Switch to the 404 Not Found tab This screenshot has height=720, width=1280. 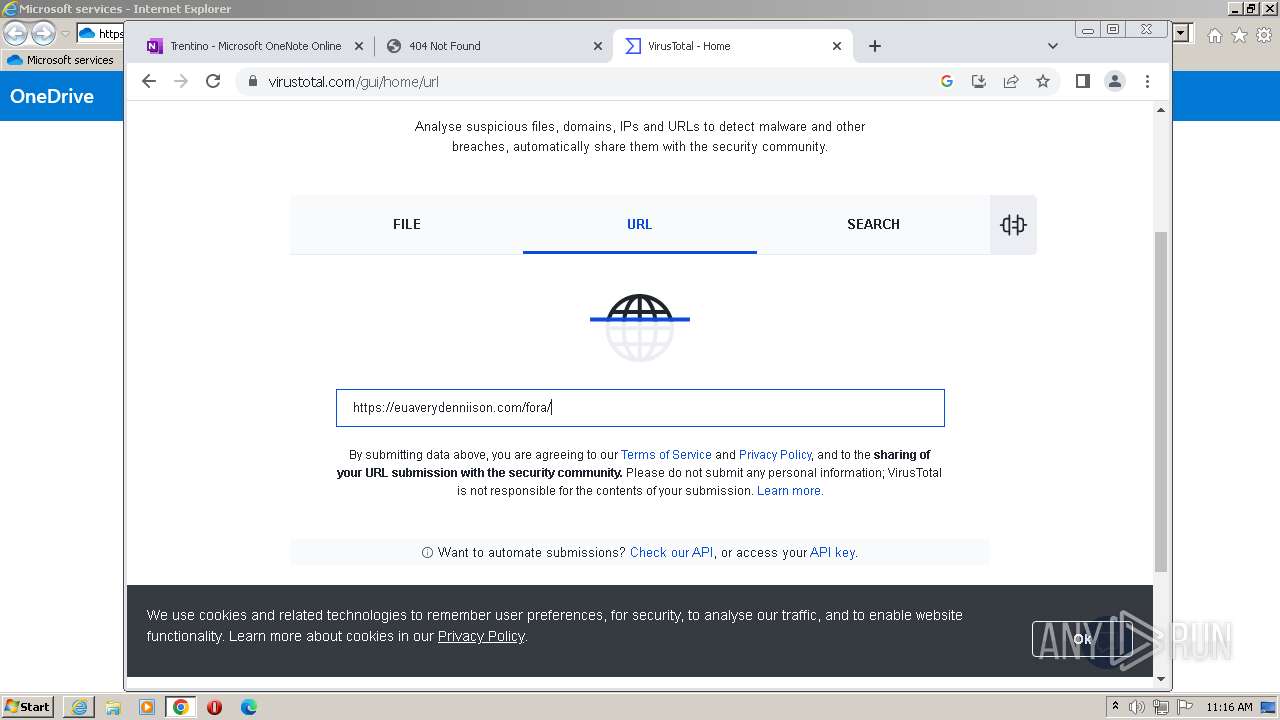pos(494,46)
